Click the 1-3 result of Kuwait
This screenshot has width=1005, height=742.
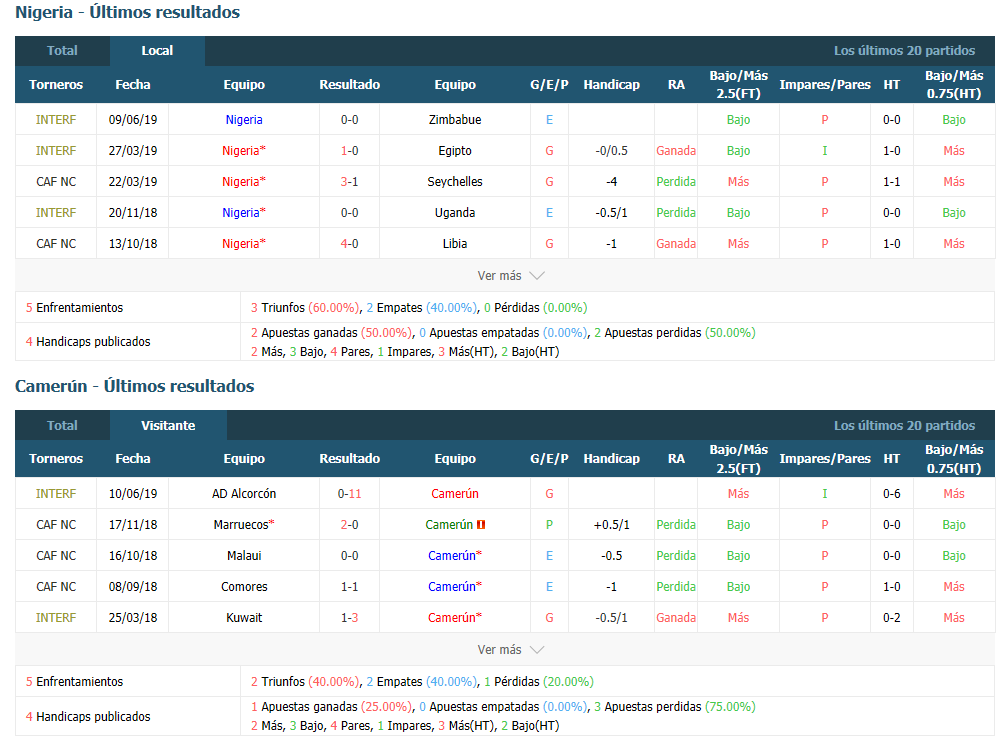[x=349, y=618]
